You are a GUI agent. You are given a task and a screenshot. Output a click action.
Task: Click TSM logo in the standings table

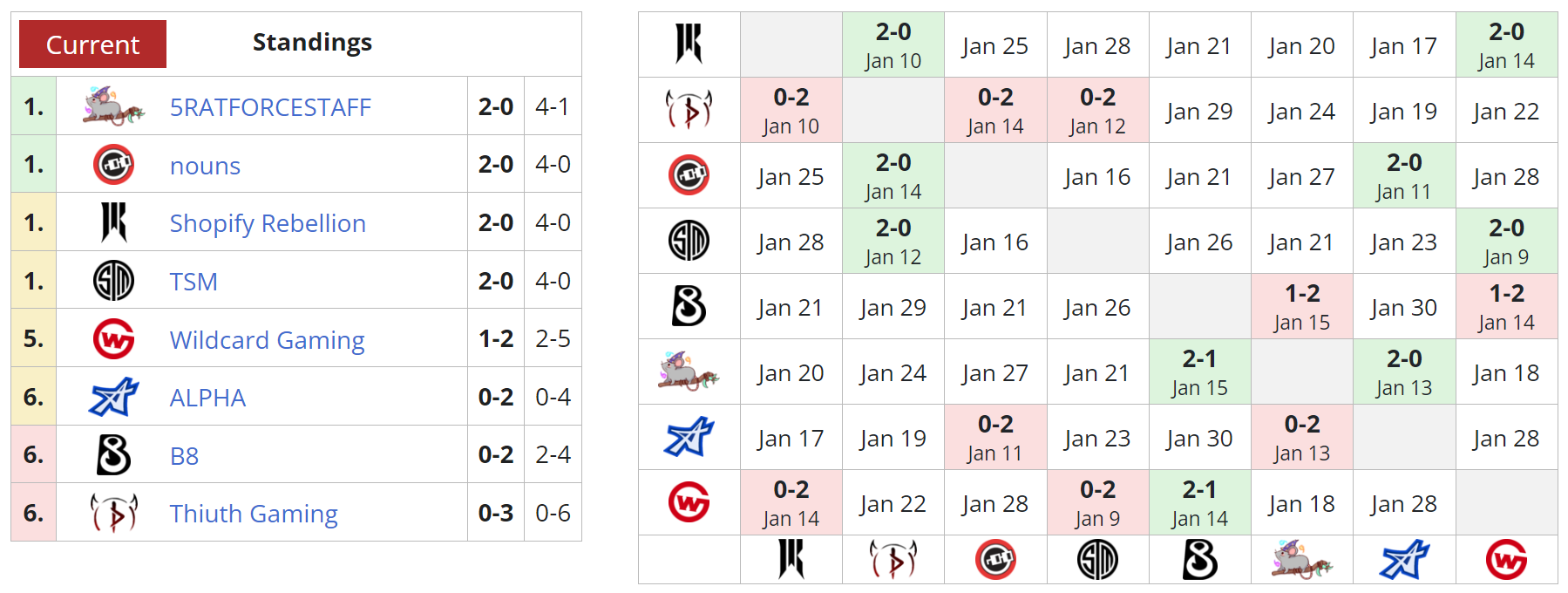point(113,281)
